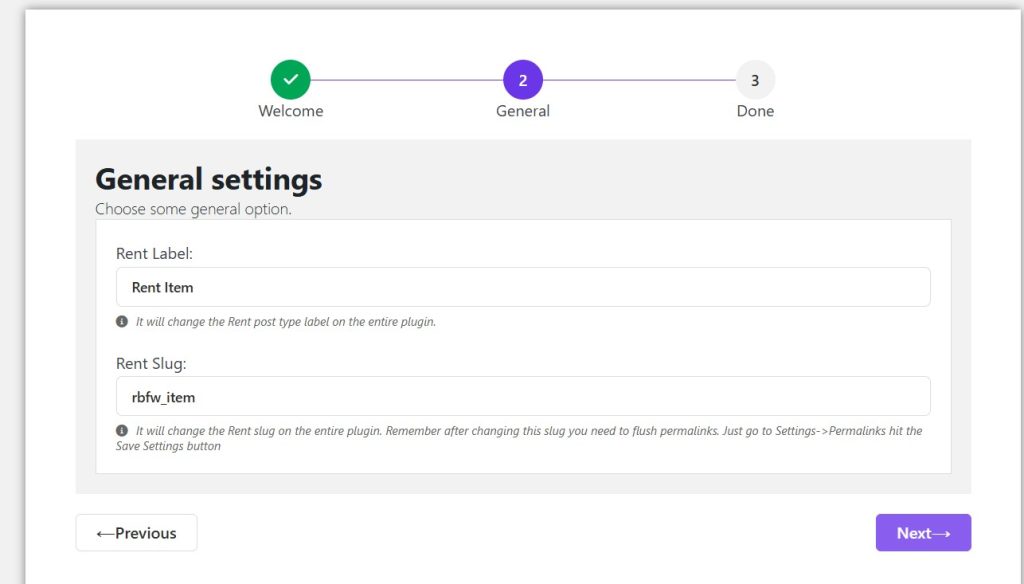
Task: Click the progress line between General and Done
Action: pyautogui.click(x=639, y=80)
